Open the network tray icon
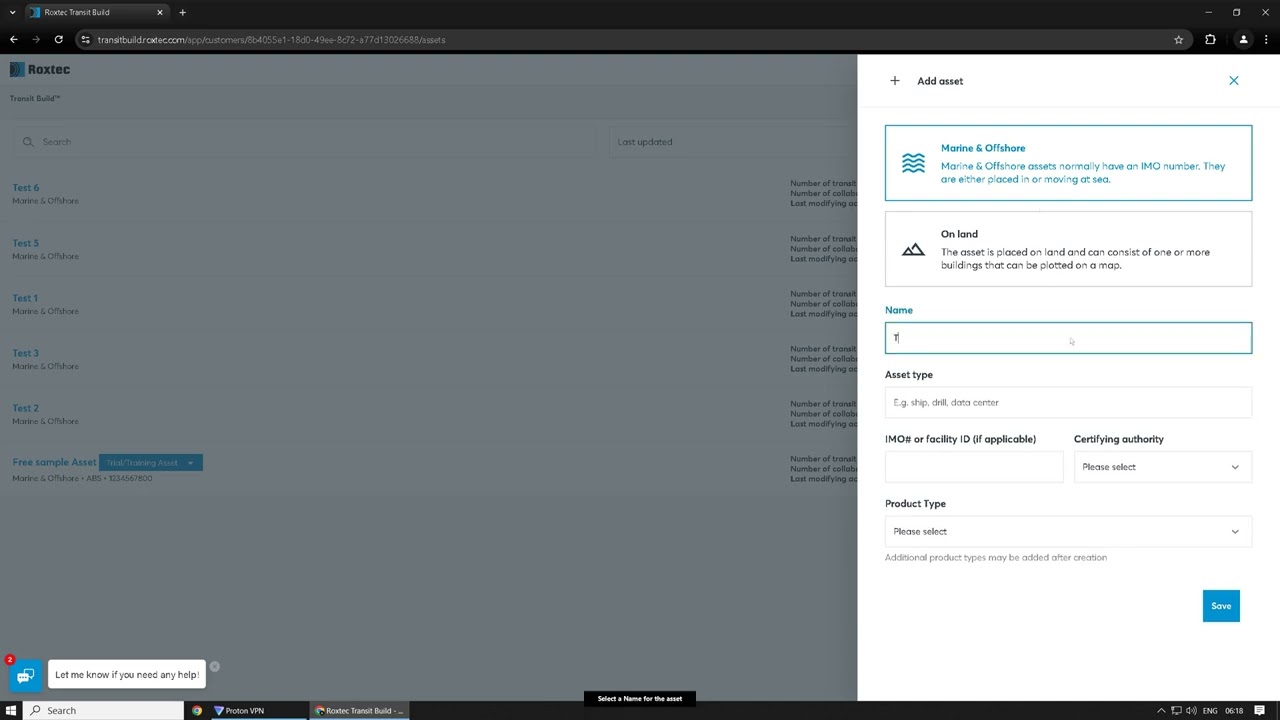This screenshot has height=720, width=1280. (1176, 711)
